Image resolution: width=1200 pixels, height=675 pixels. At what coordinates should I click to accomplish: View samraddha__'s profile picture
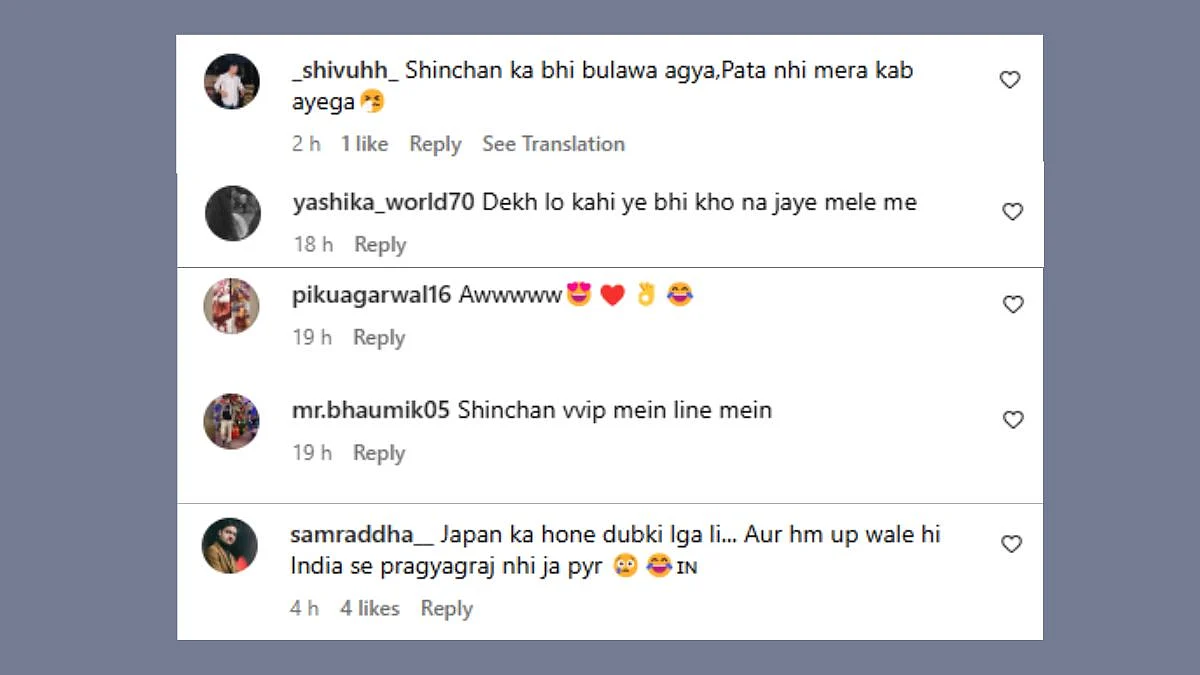tap(230, 545)
